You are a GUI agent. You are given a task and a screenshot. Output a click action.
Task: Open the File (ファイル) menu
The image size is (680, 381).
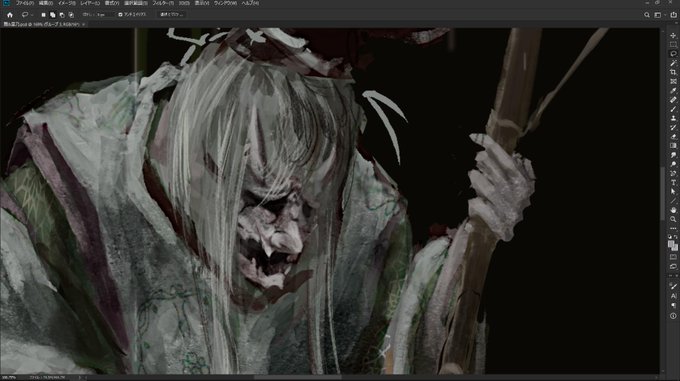coord(24,3)
